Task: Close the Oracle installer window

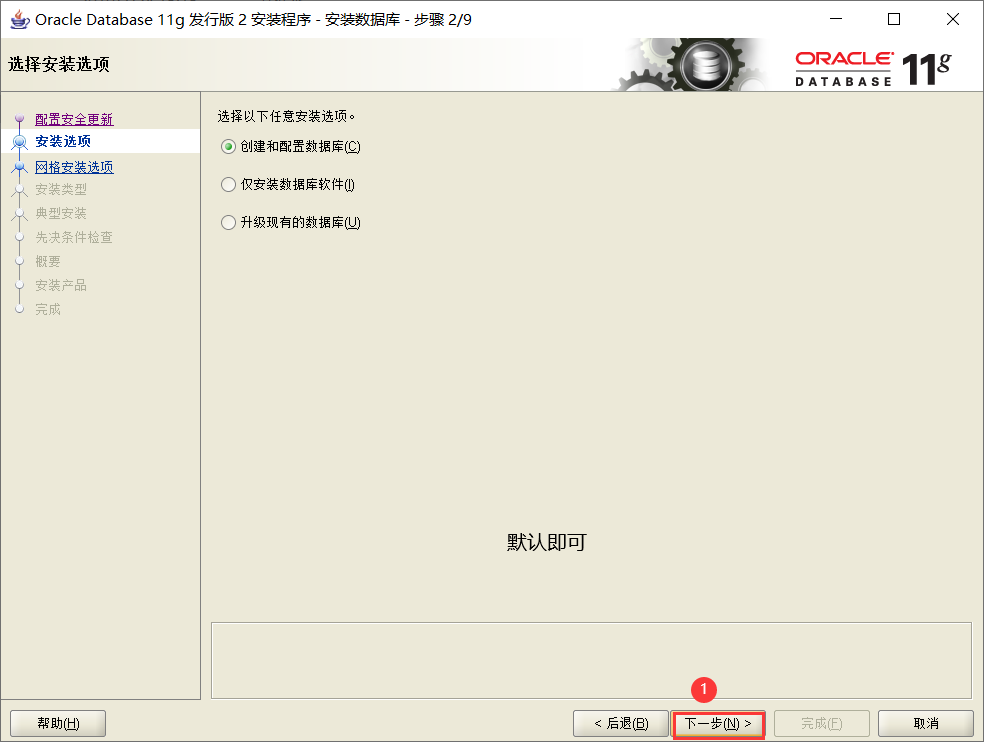Action: coord(953,19)
